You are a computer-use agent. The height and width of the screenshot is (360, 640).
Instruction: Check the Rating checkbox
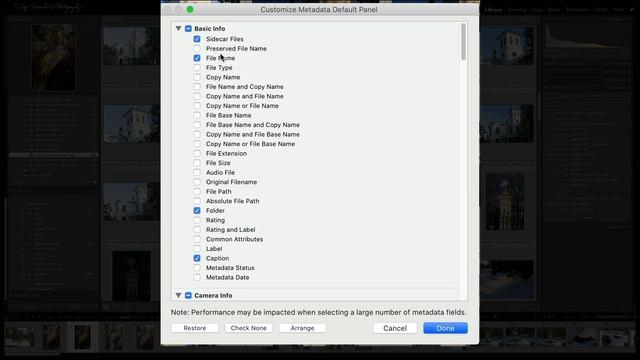pos(197,220)
